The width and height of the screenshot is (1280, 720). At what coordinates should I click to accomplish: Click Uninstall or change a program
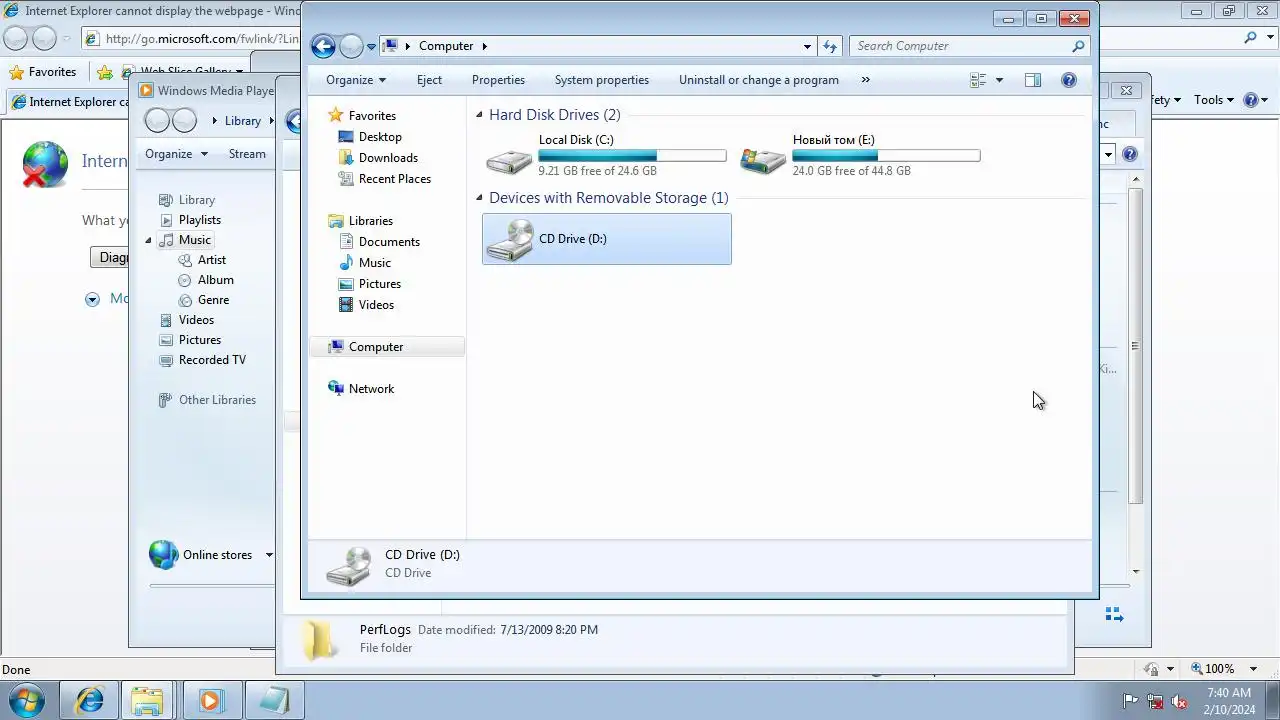point(759,80)
